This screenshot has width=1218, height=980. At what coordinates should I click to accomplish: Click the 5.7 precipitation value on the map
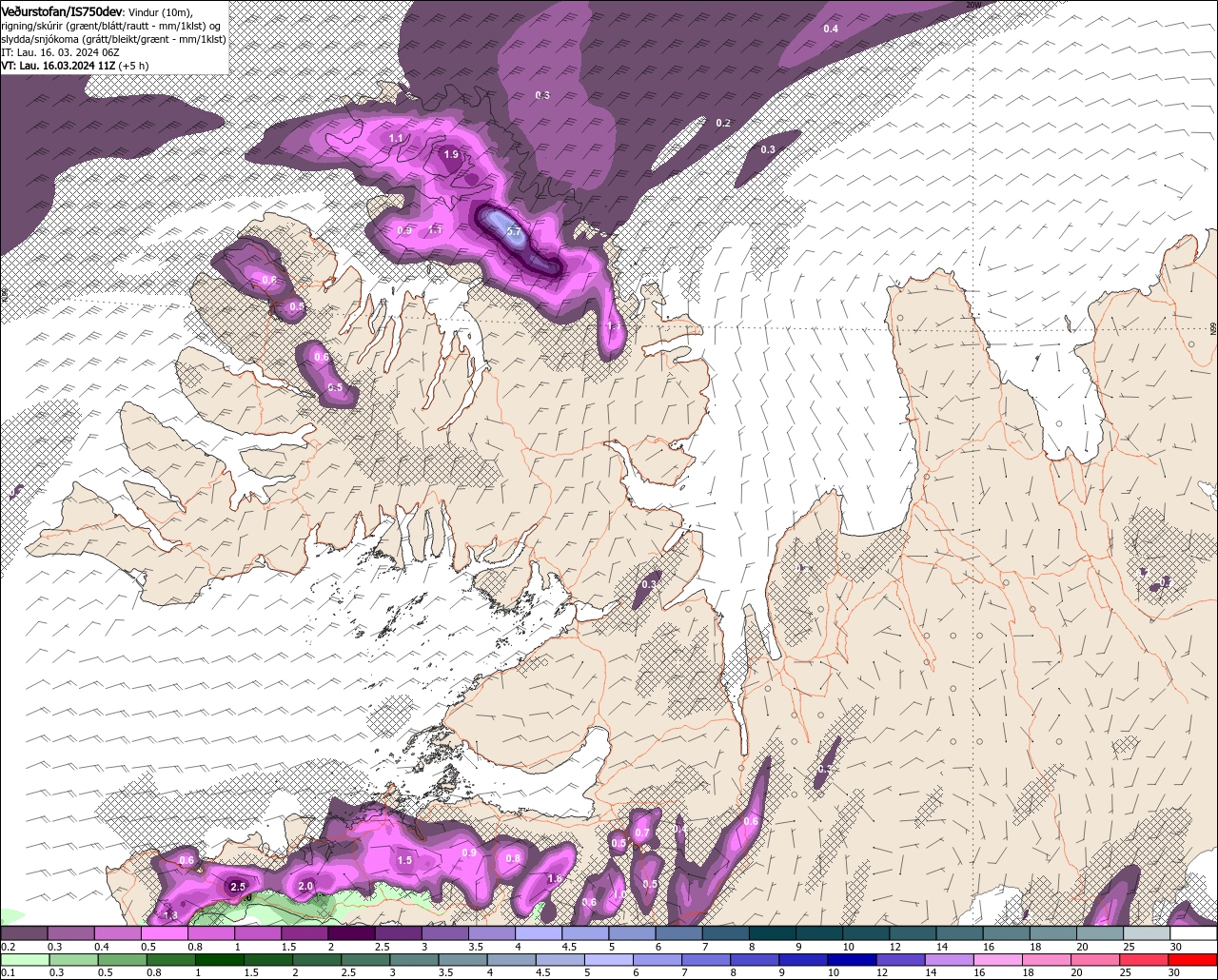point(515,231)
